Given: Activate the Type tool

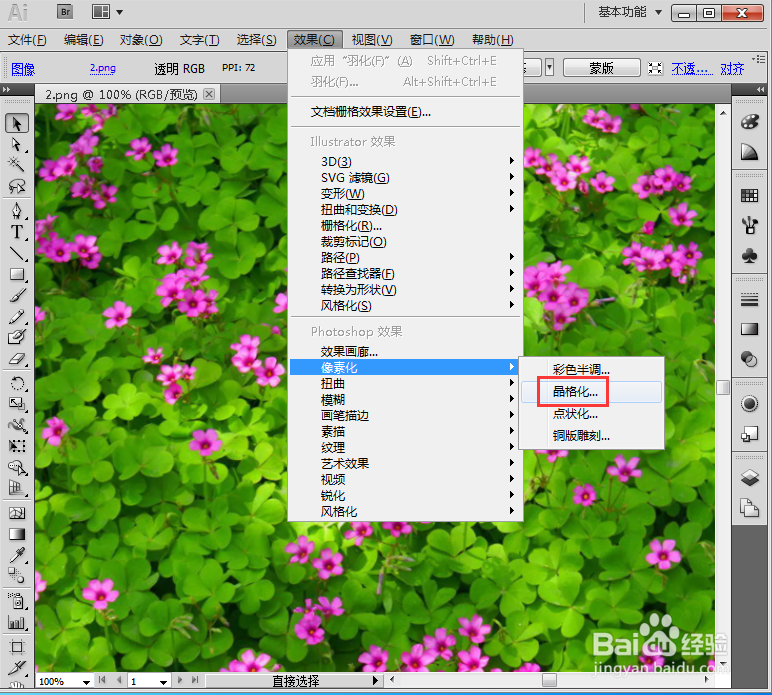Looking at the screenshot, I should 17,232.
